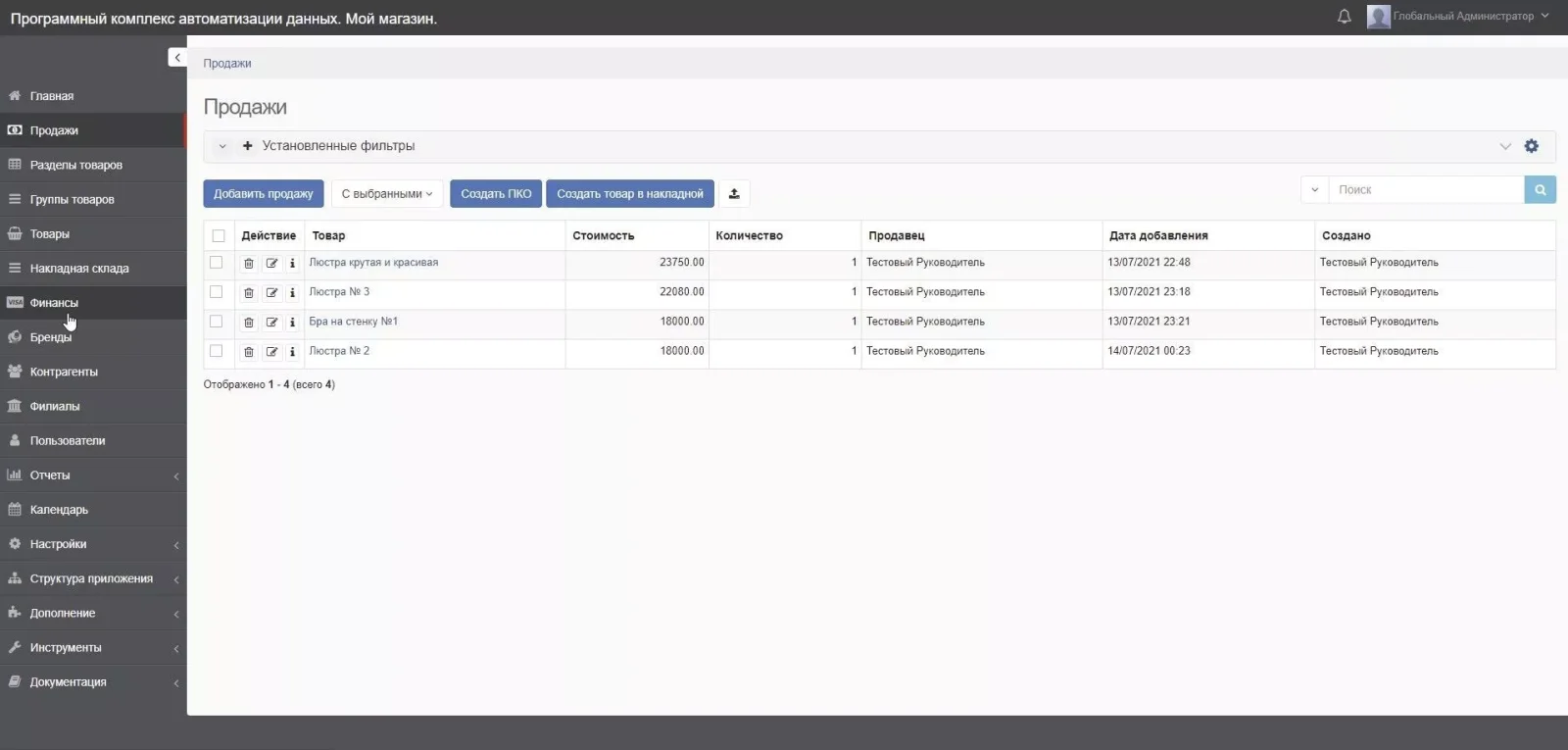Open the 'С выбранными' dropdown

pyautogui.click(x=387, y=194)
